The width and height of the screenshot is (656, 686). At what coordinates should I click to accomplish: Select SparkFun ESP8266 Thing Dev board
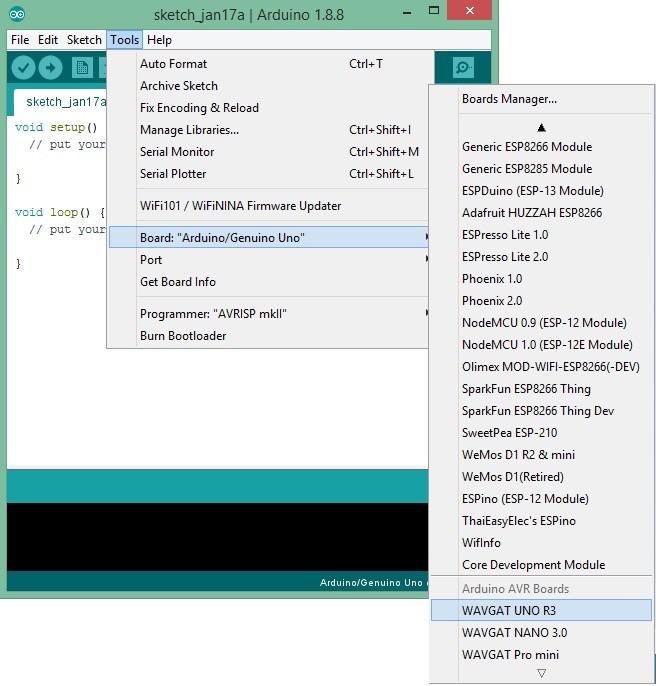pyautogui.click(x=541, y=411)
